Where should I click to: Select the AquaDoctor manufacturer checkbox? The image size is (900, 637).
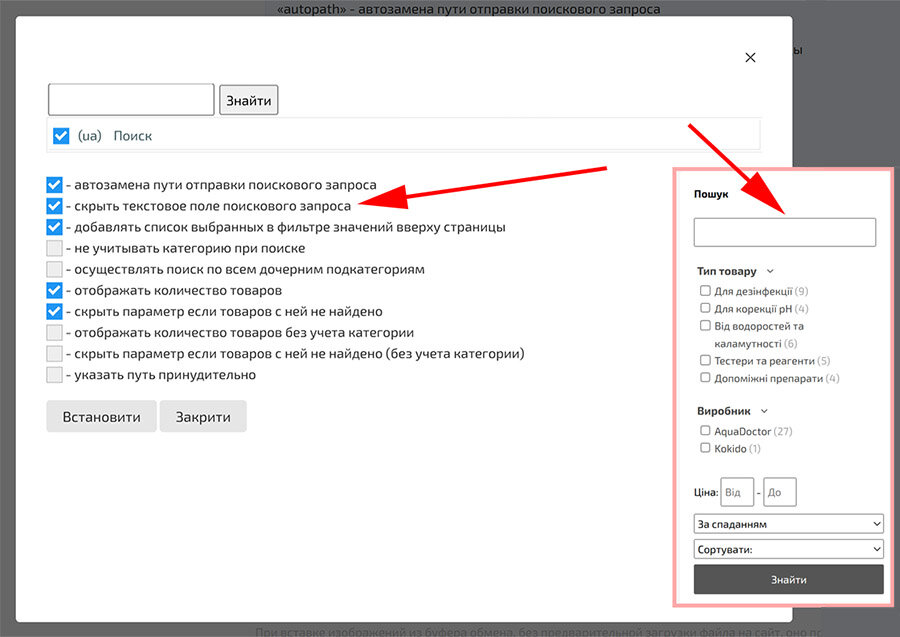click(x=706, y=431)
